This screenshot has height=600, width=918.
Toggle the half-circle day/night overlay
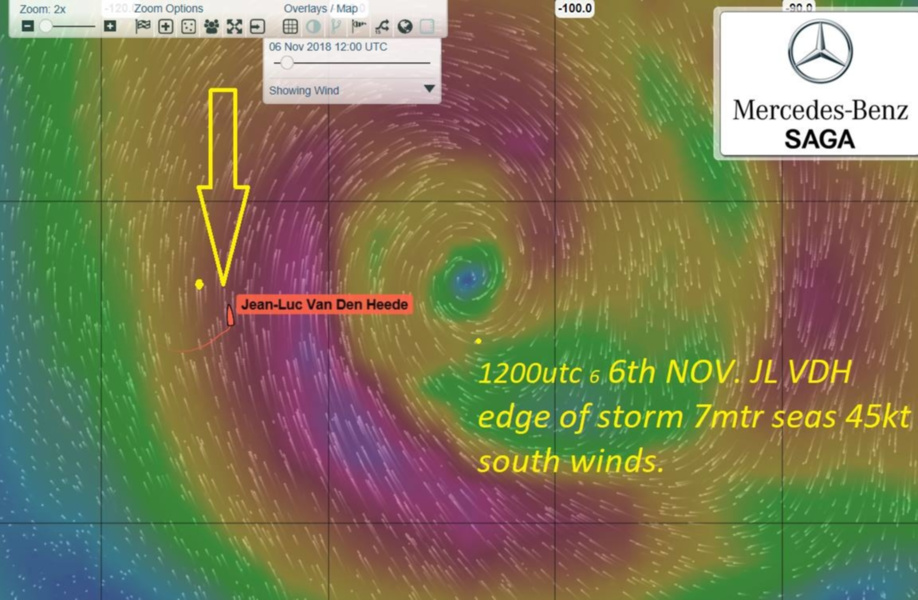point(313,26)
